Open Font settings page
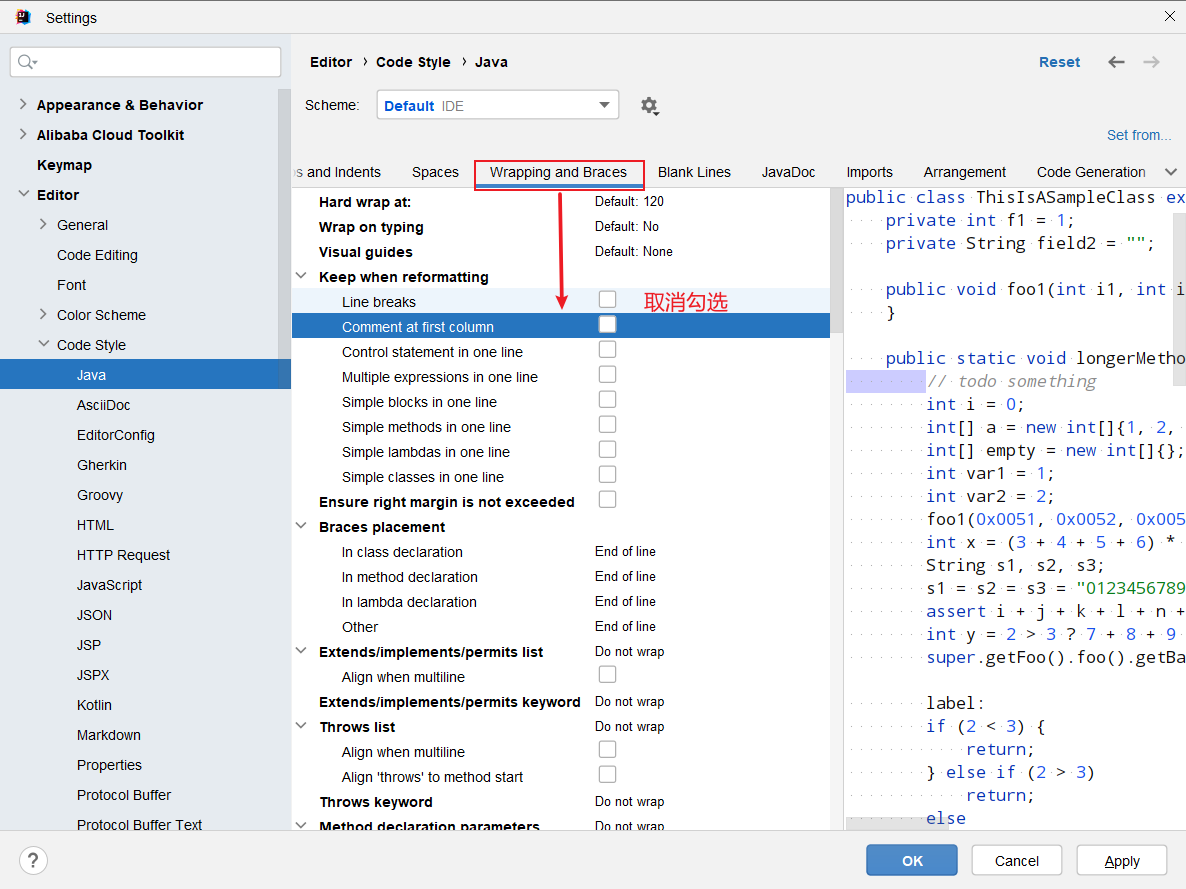This screenshot has height=889, width=1186. (x=72, y=285)
